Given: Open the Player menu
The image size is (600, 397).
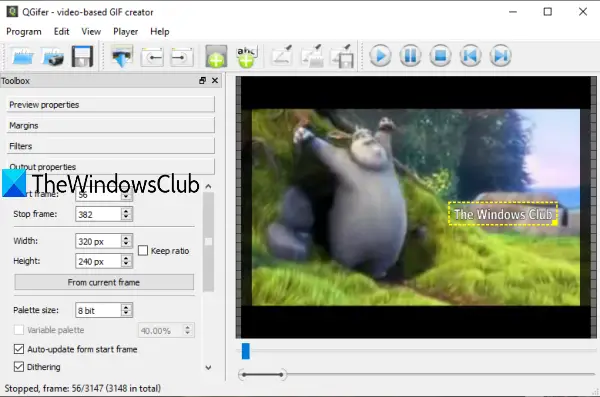Looking at the screenshot, I should 126,31.
